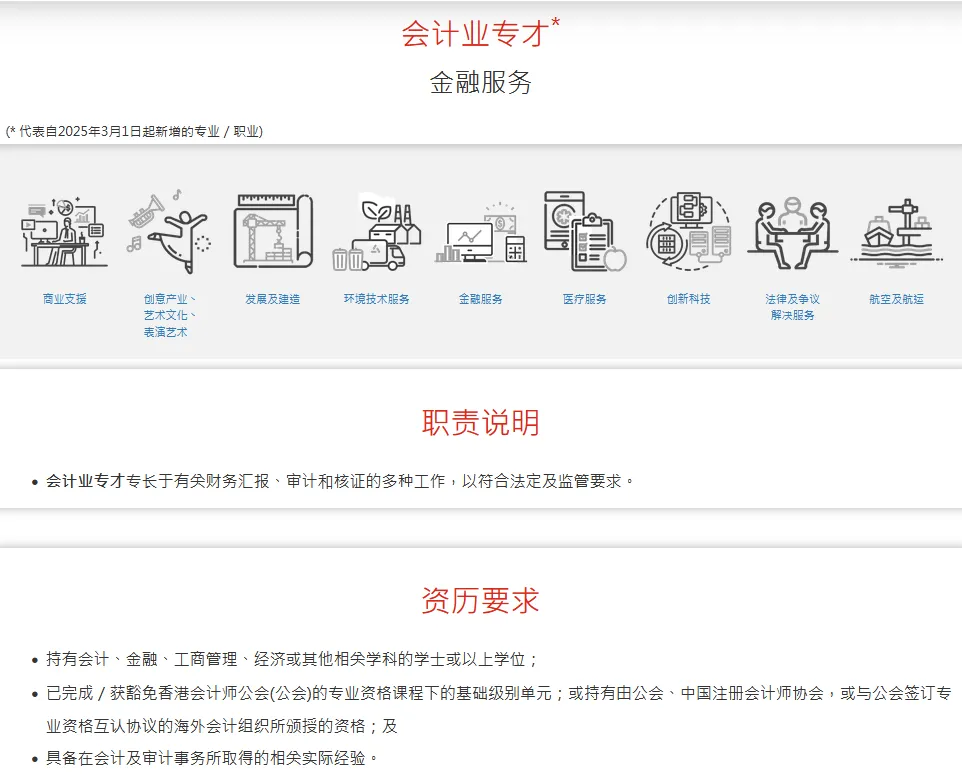Click the dancer and trumpet creative industries icon
962x780 pixels.
[168, 232]
